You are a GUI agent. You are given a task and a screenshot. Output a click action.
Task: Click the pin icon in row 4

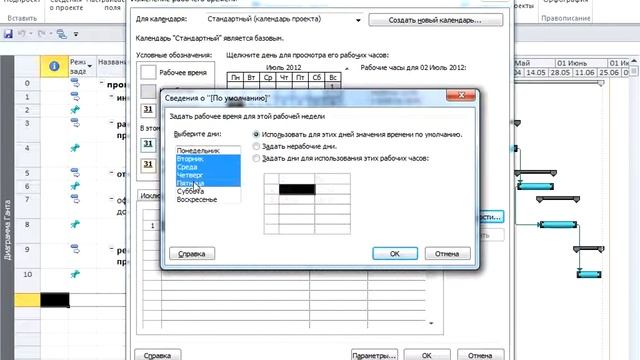tap(75, 148)
